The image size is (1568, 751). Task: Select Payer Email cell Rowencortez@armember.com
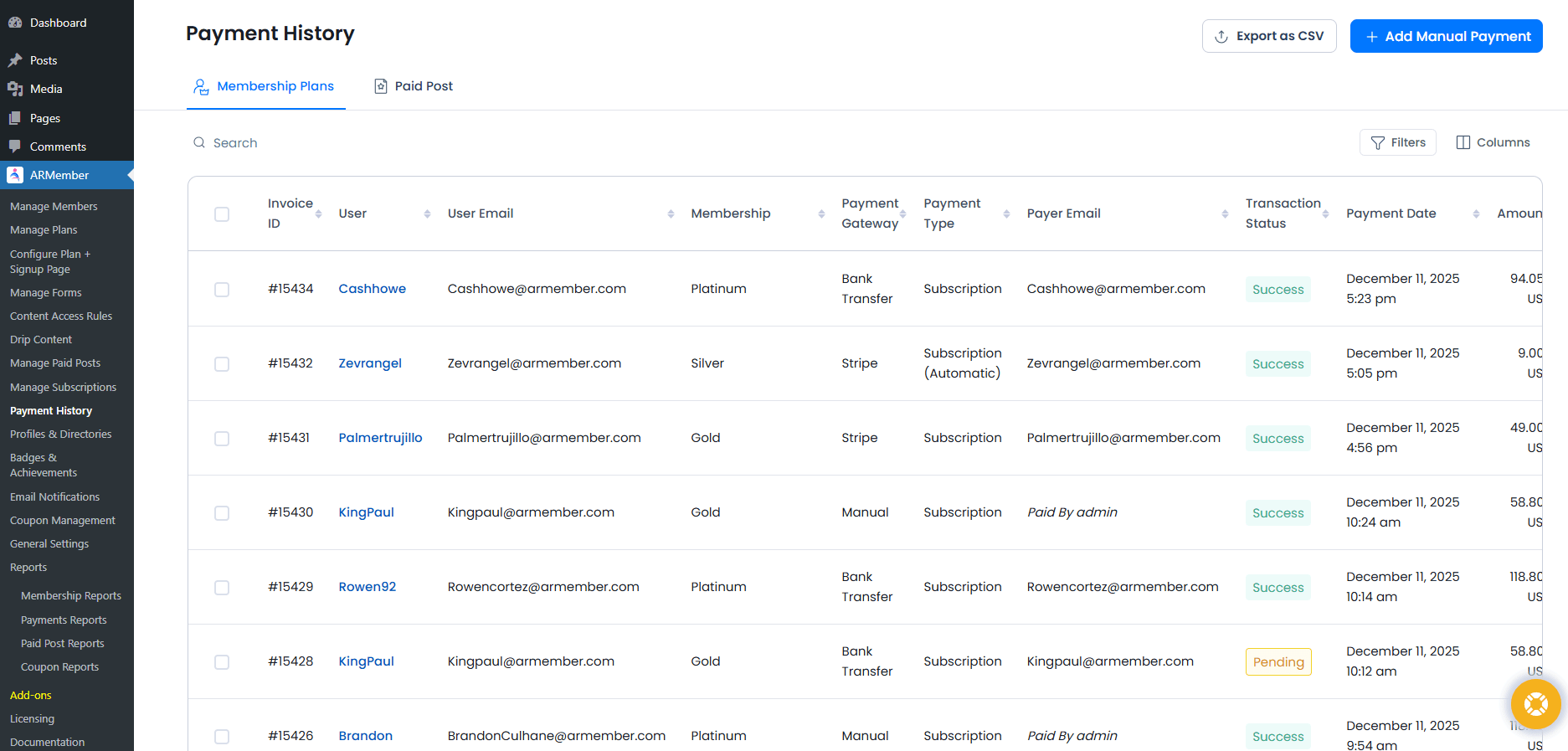coord(1123,587)
